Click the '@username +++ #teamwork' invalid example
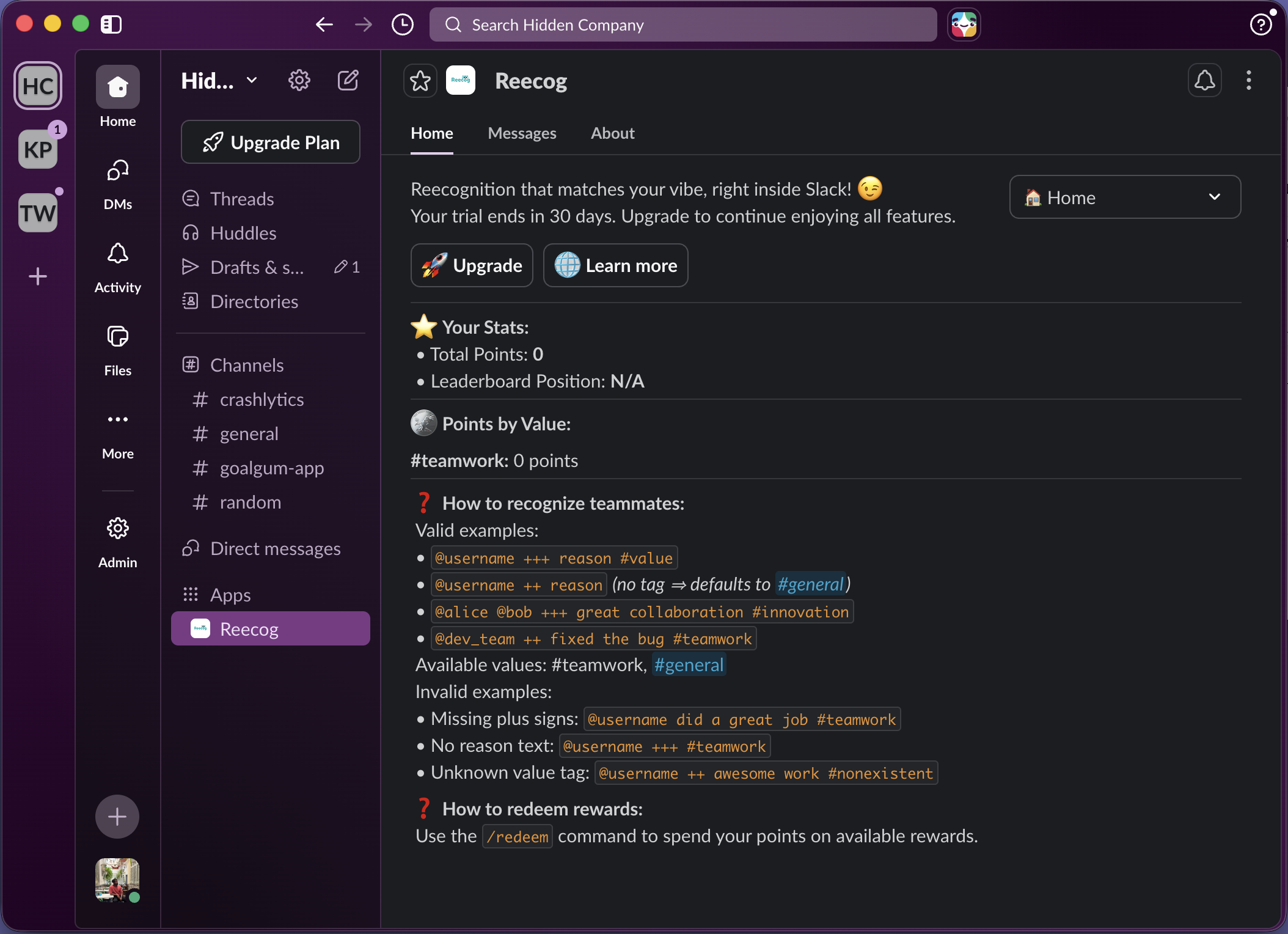This screenshot has height=934, width=1288. pyautogui.click(x=665, y=746)
